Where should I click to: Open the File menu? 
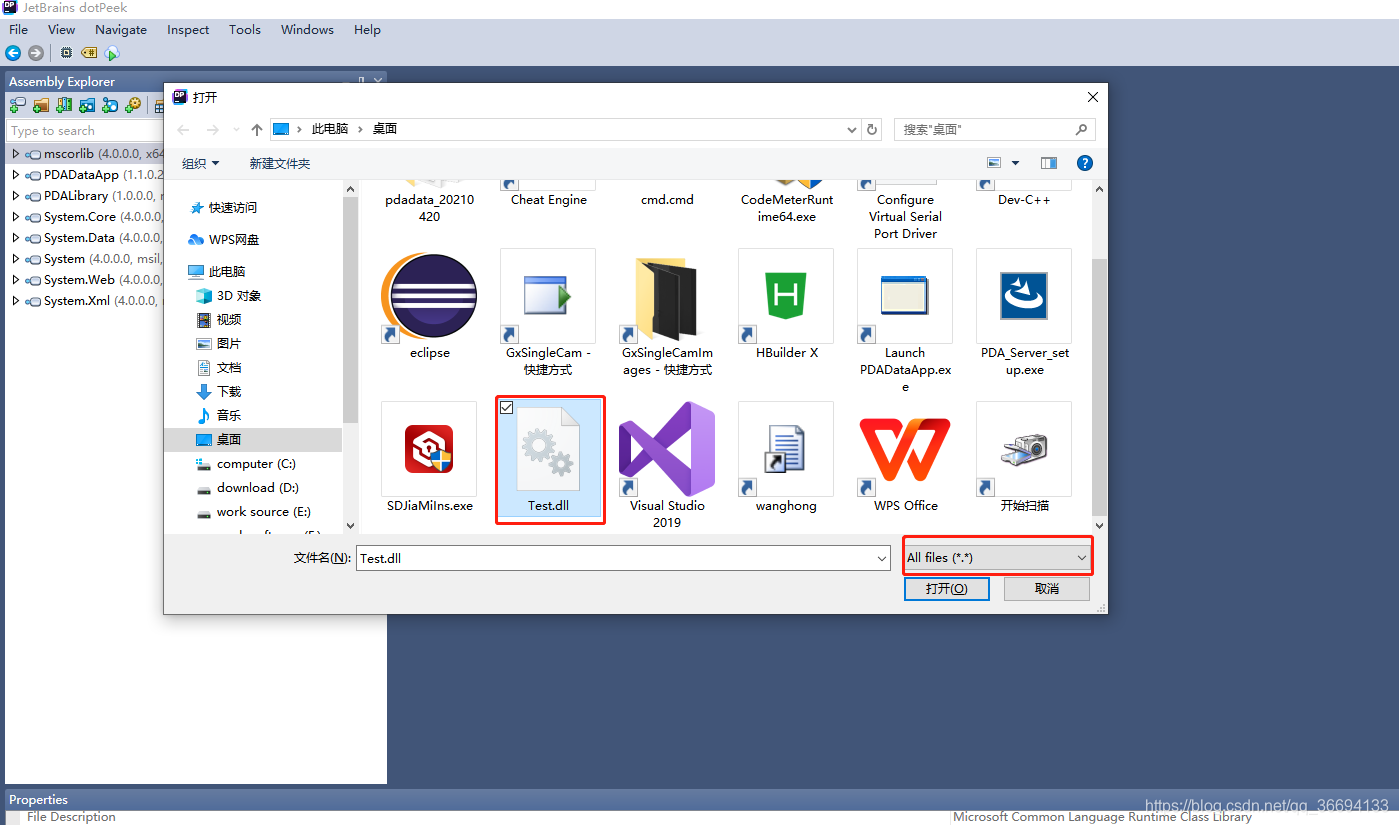(18, 30)
